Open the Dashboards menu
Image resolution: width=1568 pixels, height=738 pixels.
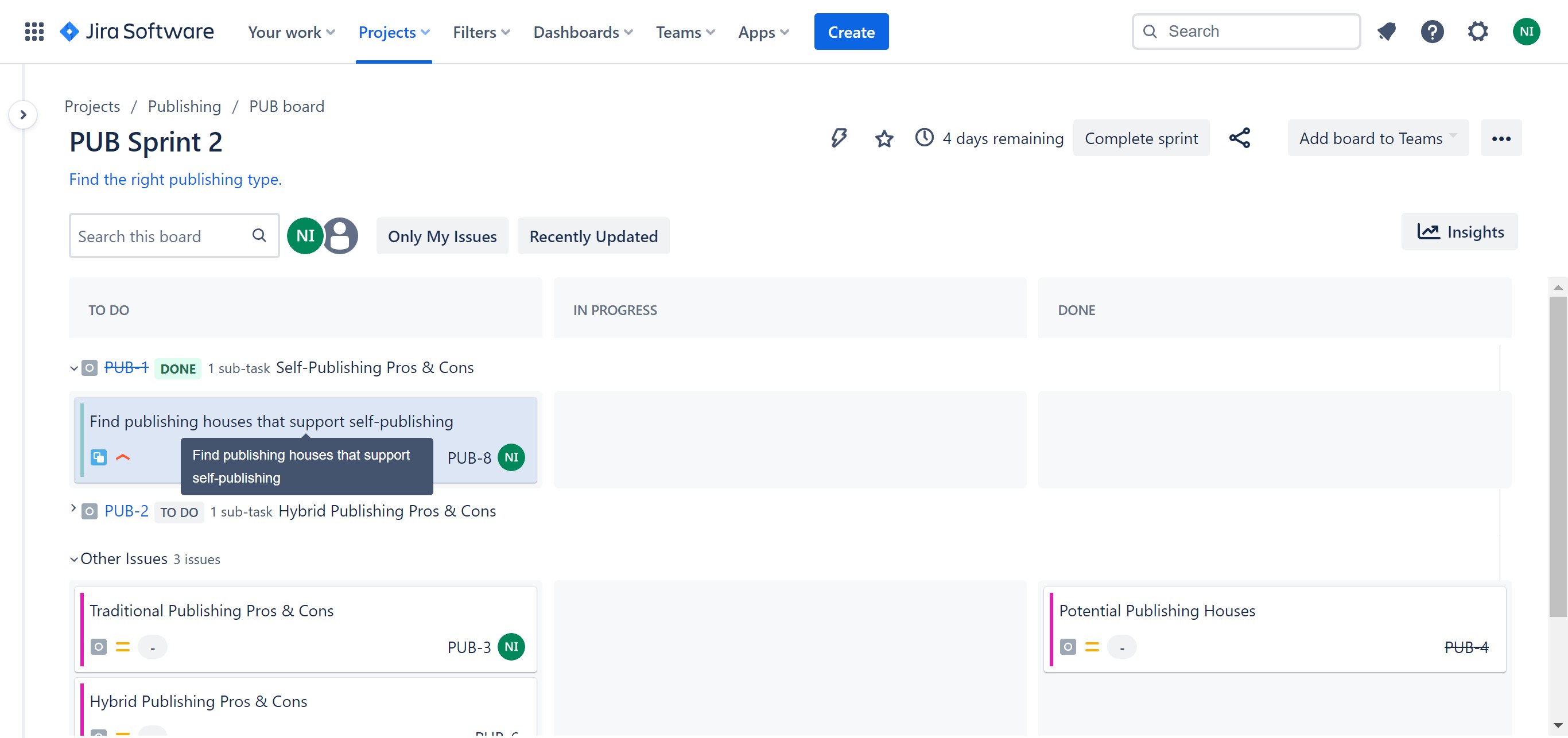[x=583, y=32]
